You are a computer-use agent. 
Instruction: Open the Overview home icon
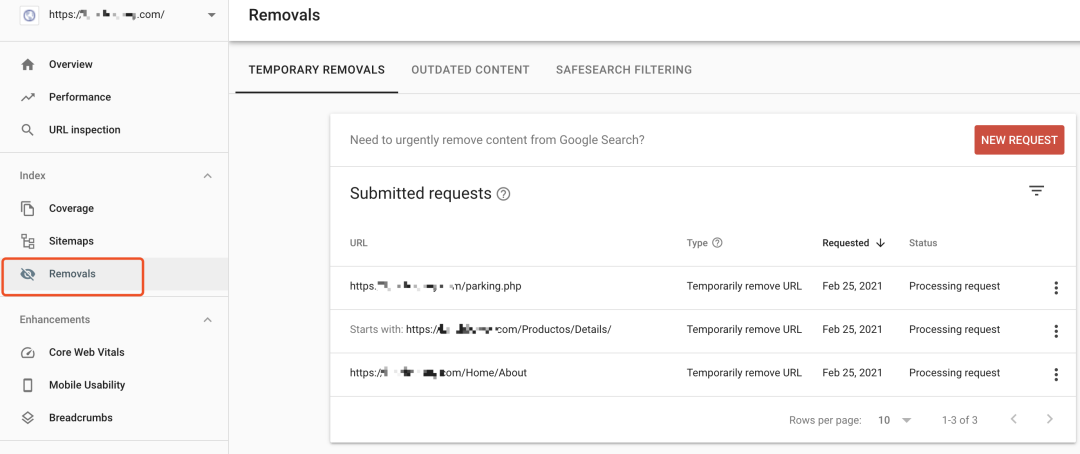(28, 65)
